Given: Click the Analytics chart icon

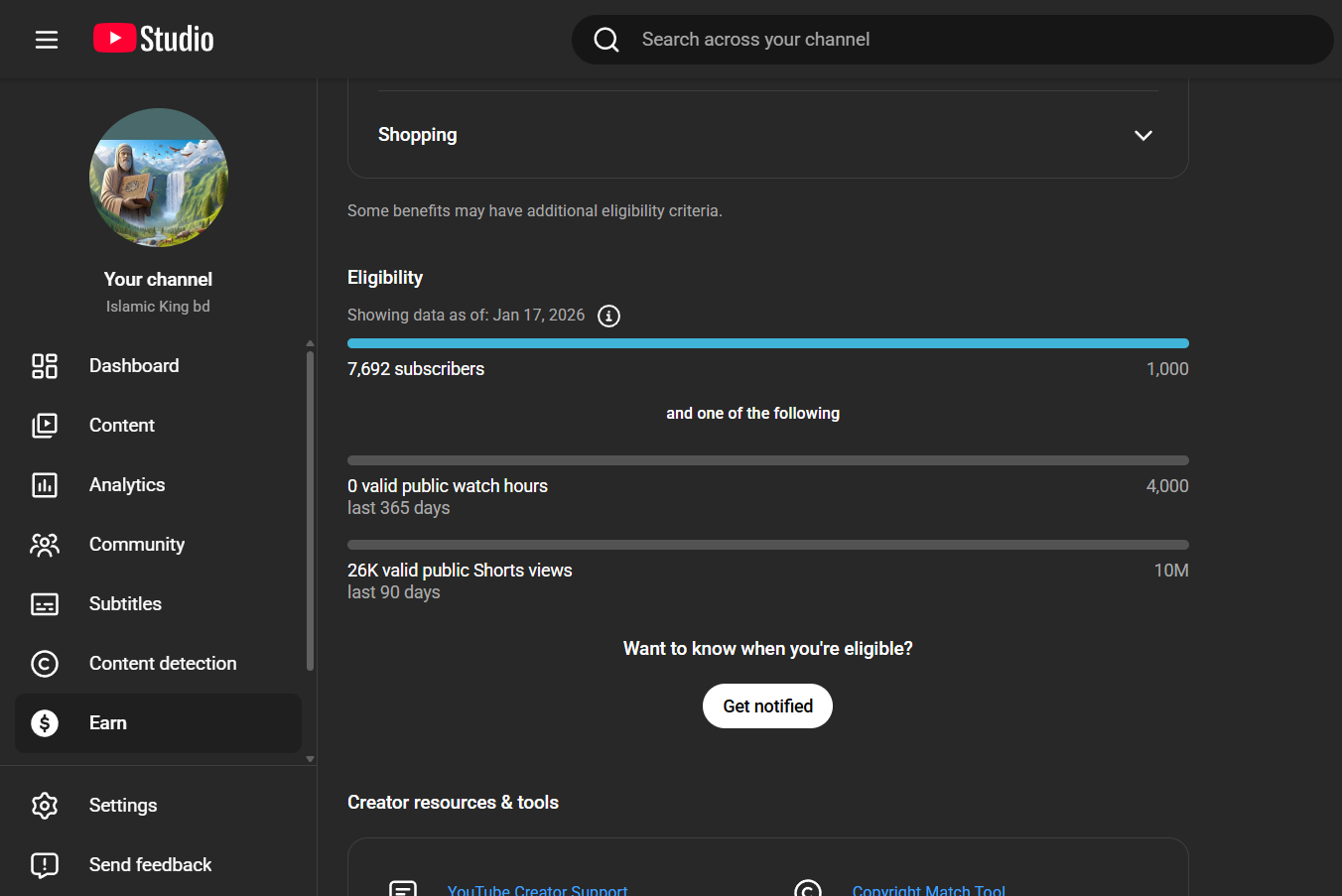Looking at the screenshot, I should (45, 485).
